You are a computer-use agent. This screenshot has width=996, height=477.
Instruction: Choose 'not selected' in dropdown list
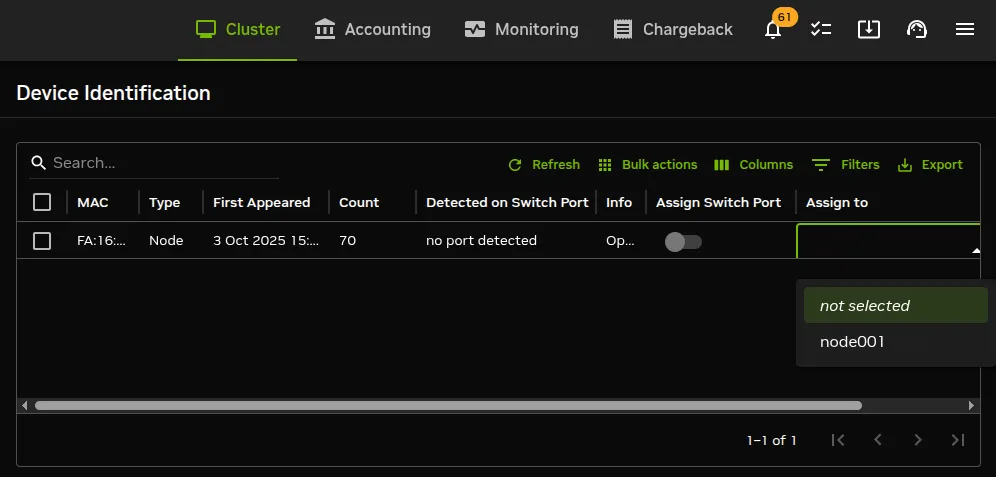pos(896,306)
